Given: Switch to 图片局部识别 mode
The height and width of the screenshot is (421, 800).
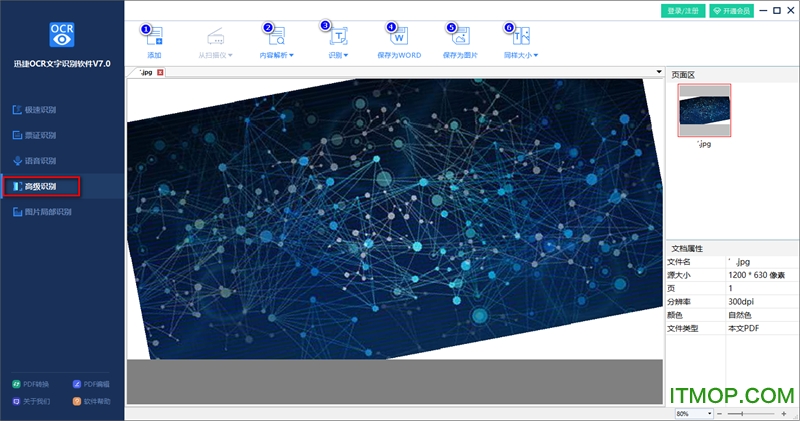Looking at the screenshot, I should pyautogui.click(x=48, y=212).
